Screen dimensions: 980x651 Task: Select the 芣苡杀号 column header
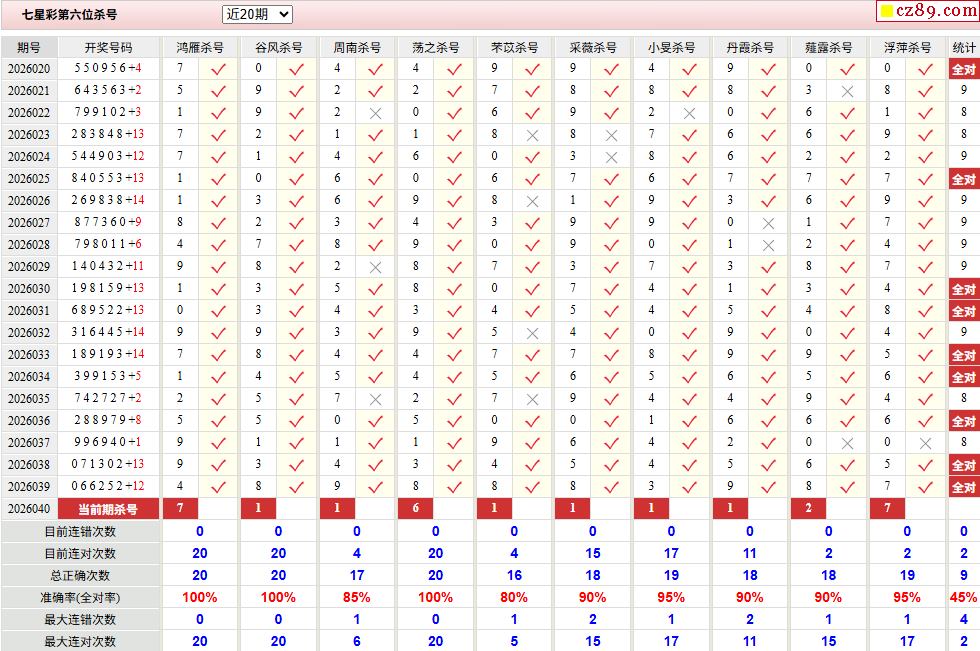pos(514,47)
